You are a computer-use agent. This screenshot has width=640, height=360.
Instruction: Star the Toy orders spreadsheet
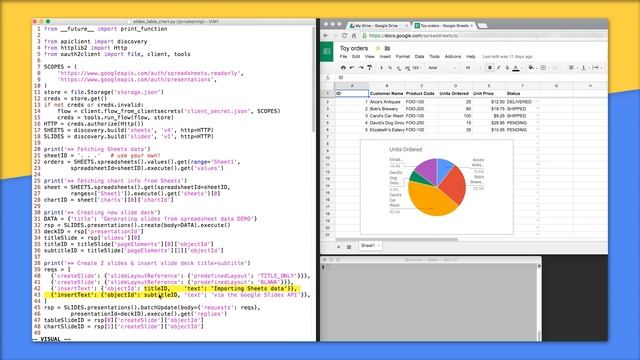click(x=378, y=48)
